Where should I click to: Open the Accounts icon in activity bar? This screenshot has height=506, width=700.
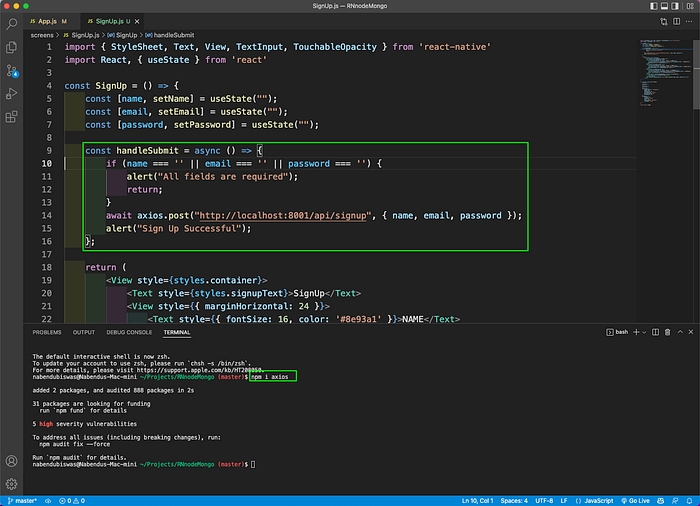(12, 461)
